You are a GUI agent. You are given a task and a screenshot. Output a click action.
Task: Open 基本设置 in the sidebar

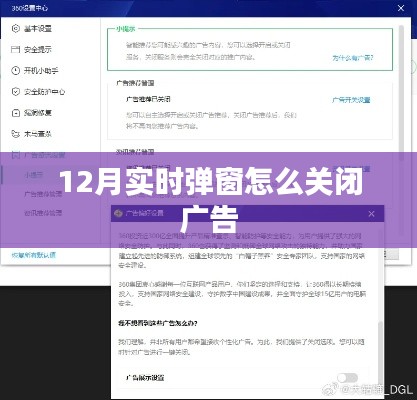coord(38,29)
